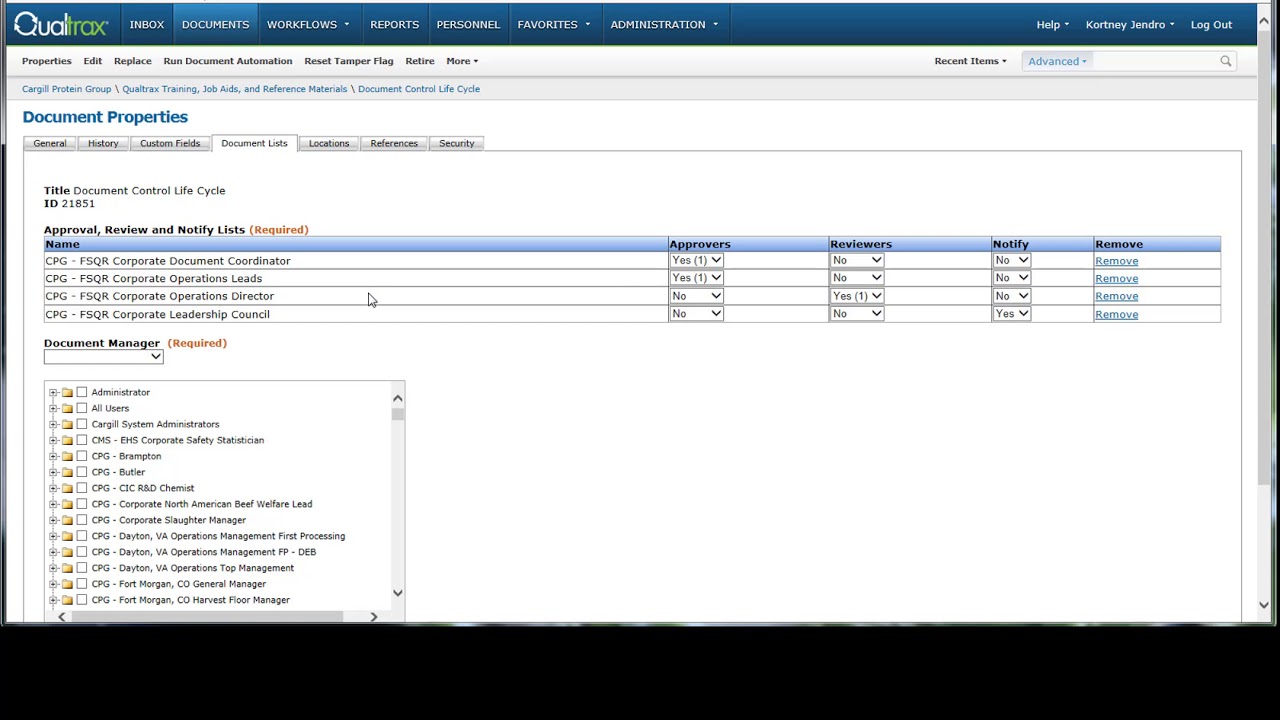Remove the Corporate Document Coordinator row

coord(1116,261)
